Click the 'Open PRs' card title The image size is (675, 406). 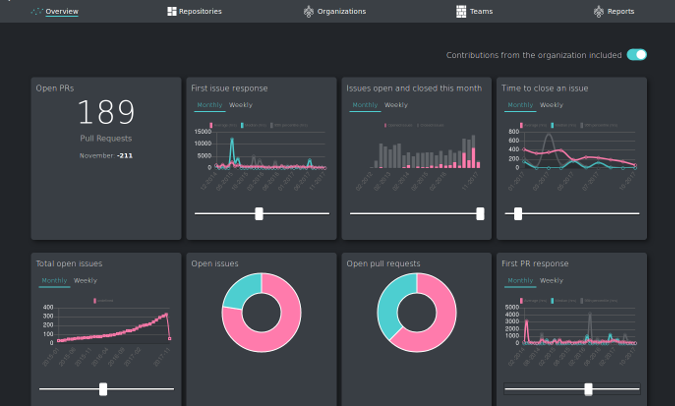point(55,88)
